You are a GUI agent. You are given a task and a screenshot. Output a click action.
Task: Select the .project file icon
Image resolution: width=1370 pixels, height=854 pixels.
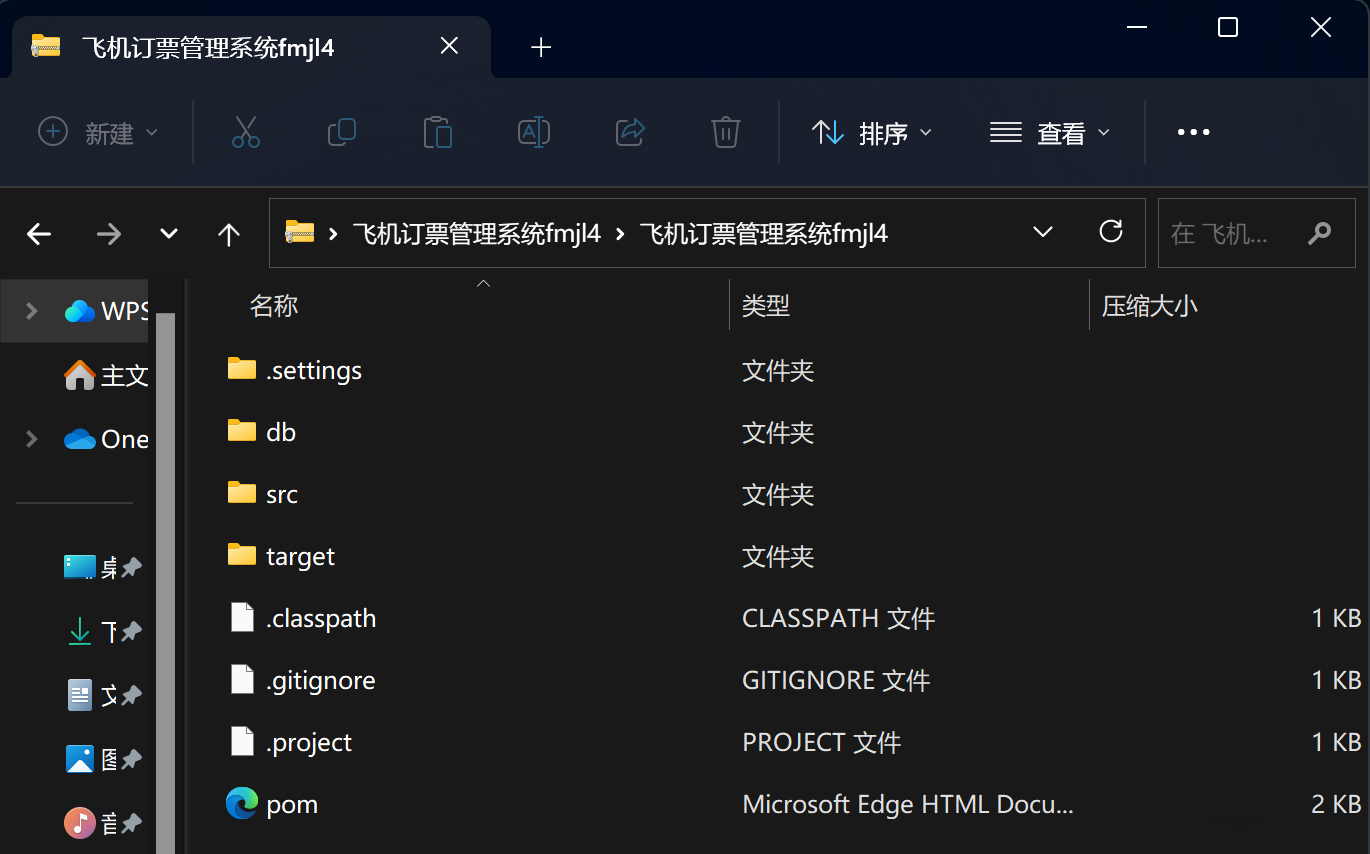point(242,741)
